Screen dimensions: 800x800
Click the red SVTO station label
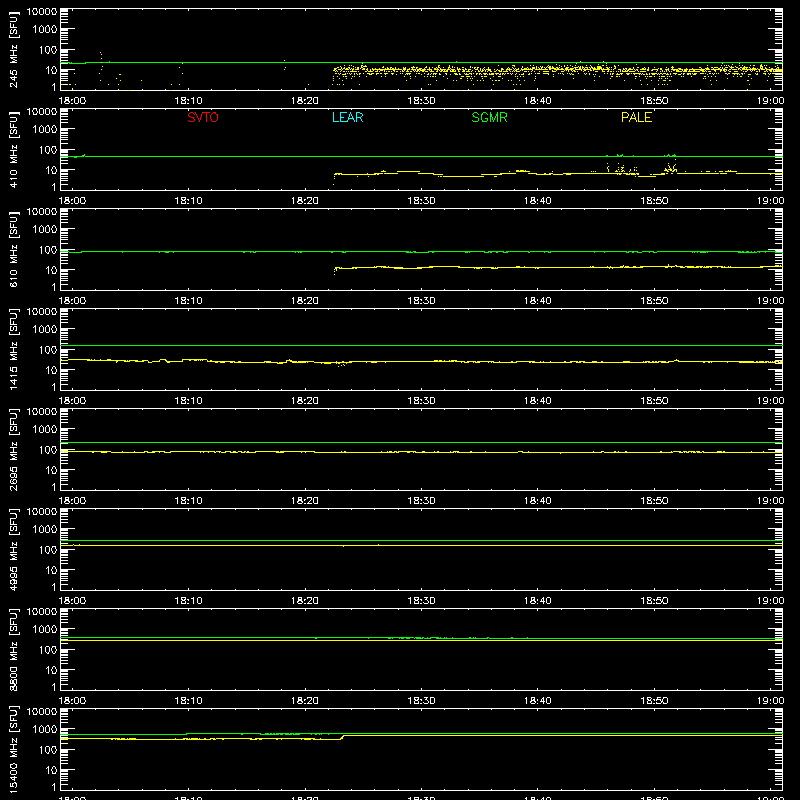(203, 117)
